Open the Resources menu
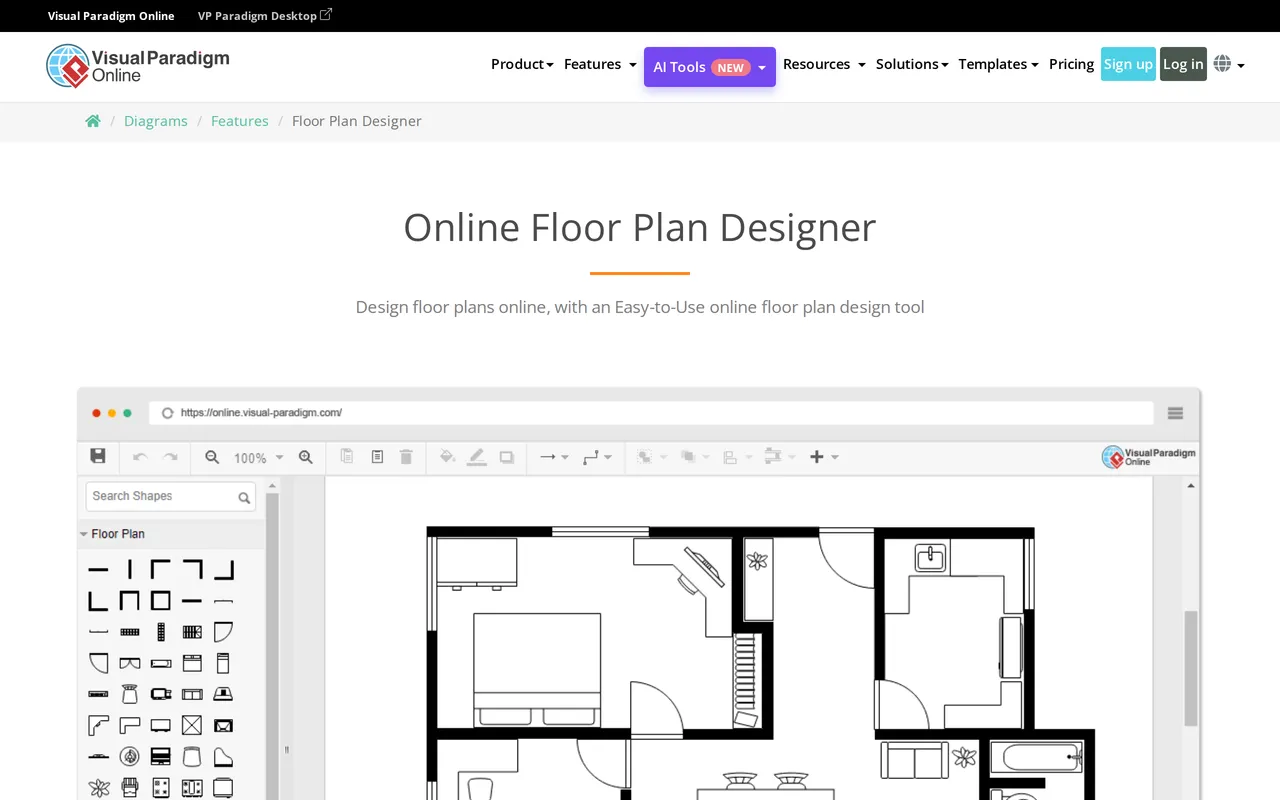 [x=824, y=64]
